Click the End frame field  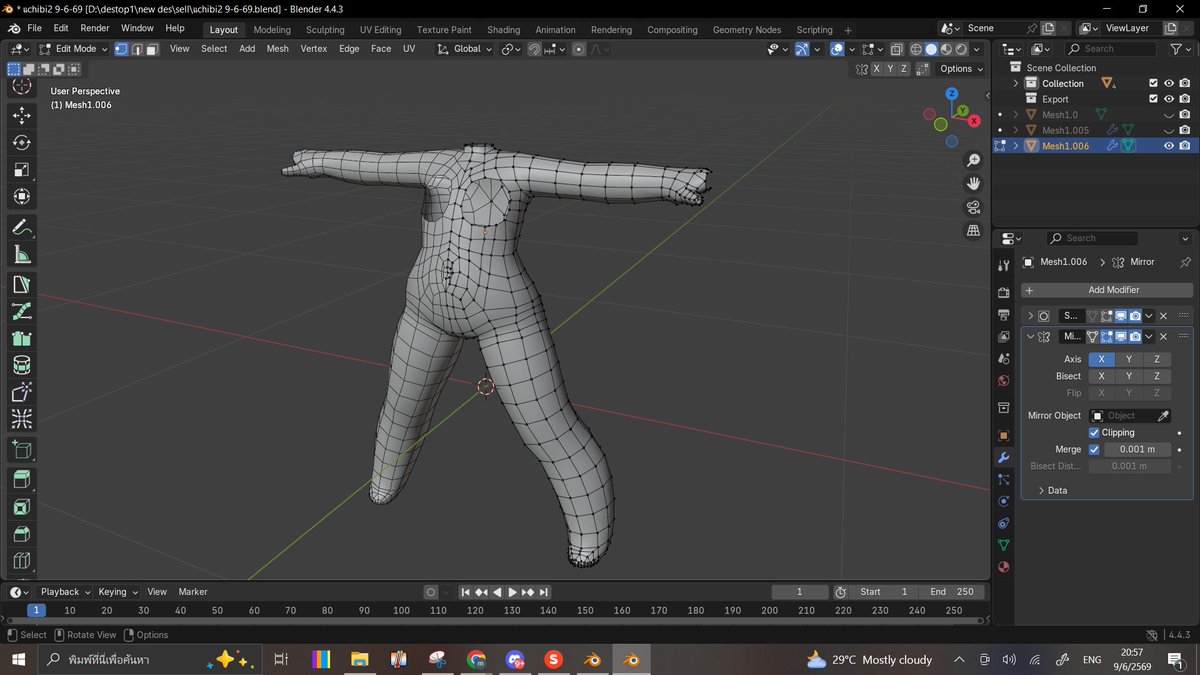click(x=952, y=592)
